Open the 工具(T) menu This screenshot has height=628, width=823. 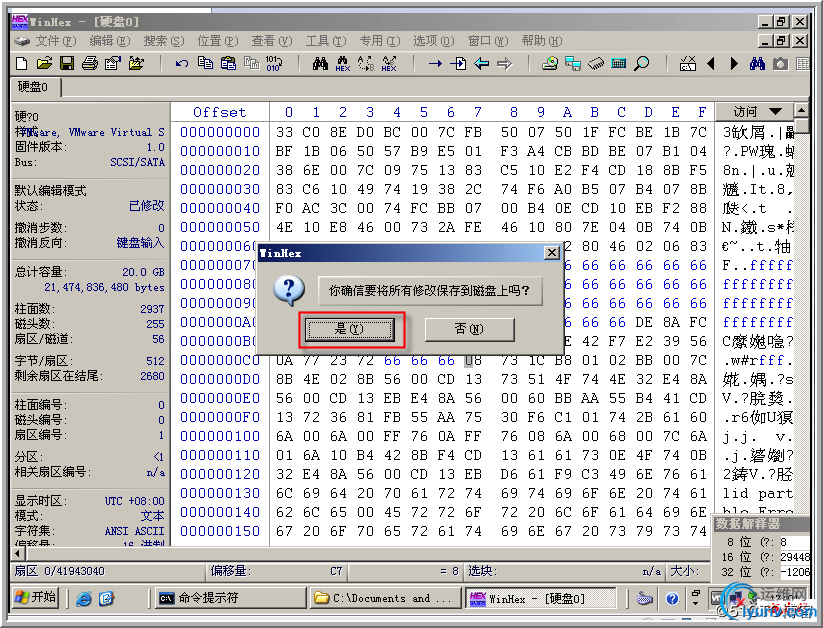326,41
